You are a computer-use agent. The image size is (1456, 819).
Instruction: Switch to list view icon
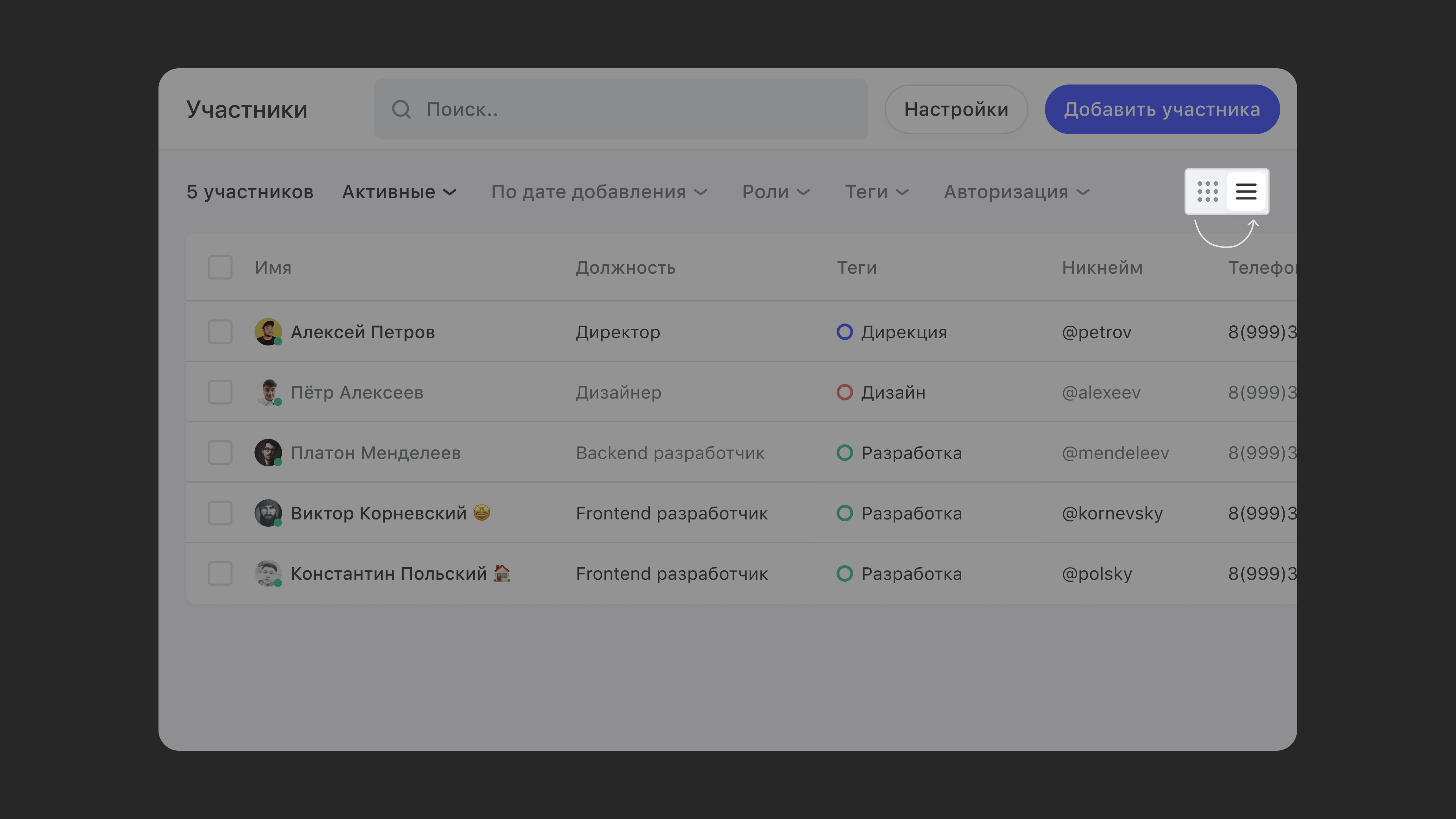(1246, 191)
